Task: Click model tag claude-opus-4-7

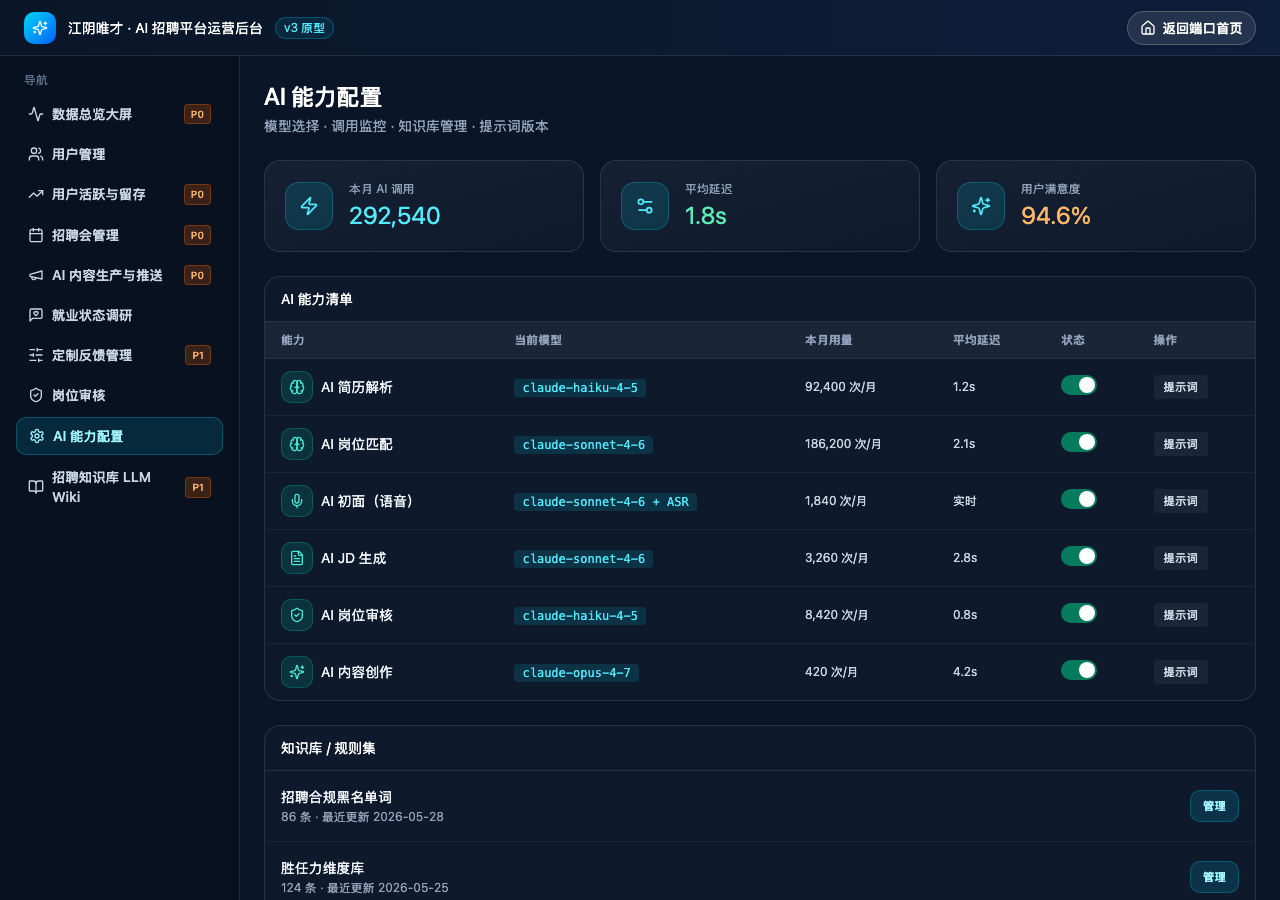Action: pos(576,673)
